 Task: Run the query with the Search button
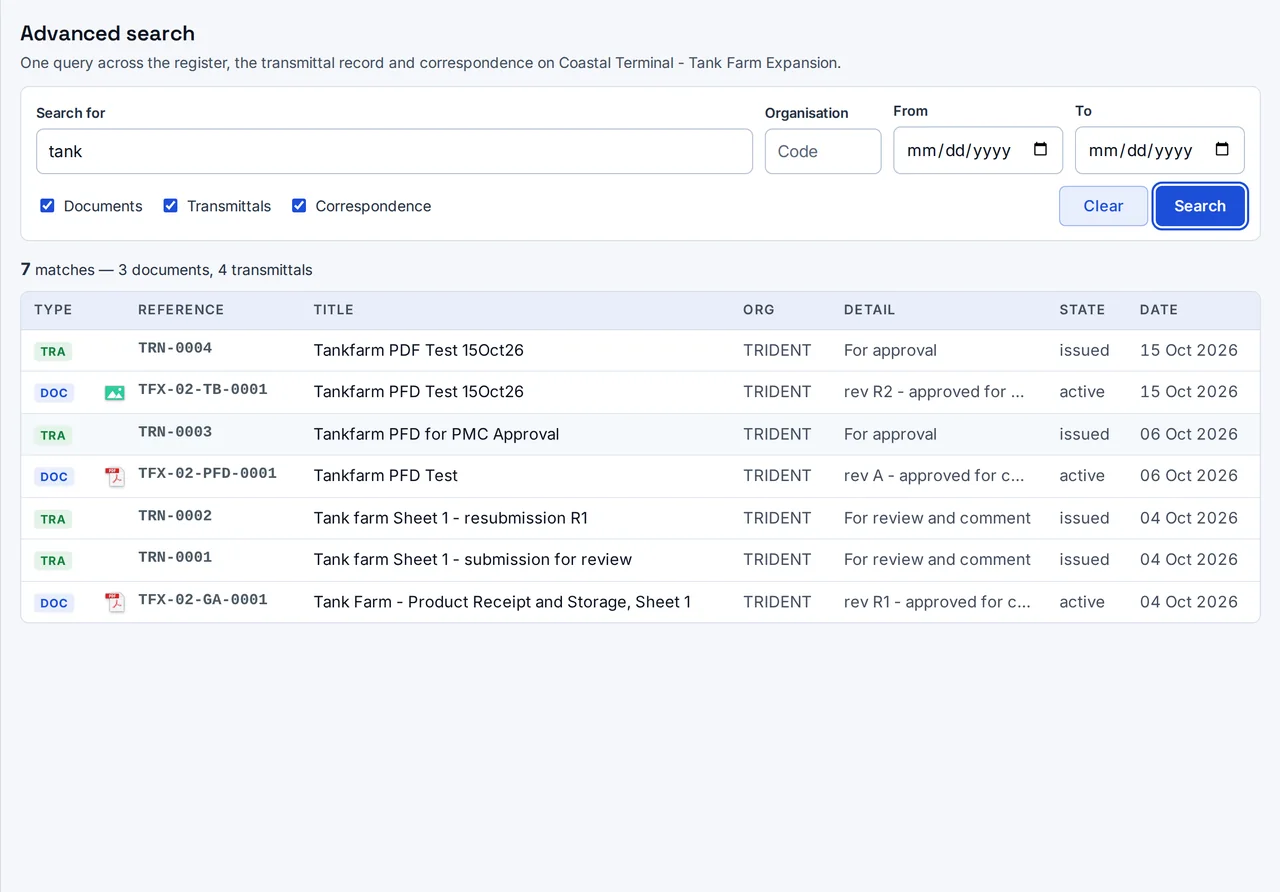pyautogui.click(x=1200, y=206)
